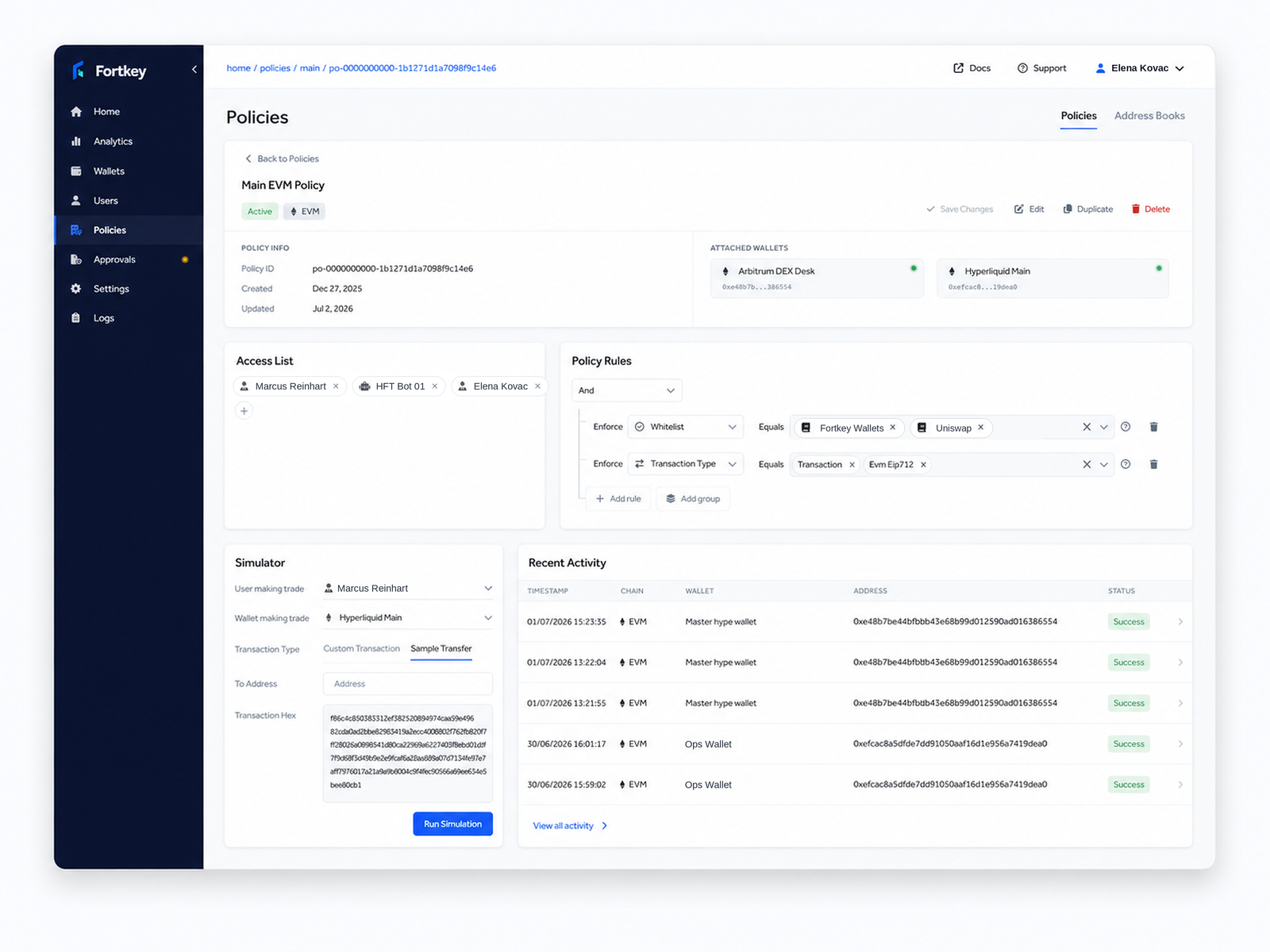This screenshot has height=952, width=1270.
Task: Open Users in the sidebar
Action: (x=129, y=201)
